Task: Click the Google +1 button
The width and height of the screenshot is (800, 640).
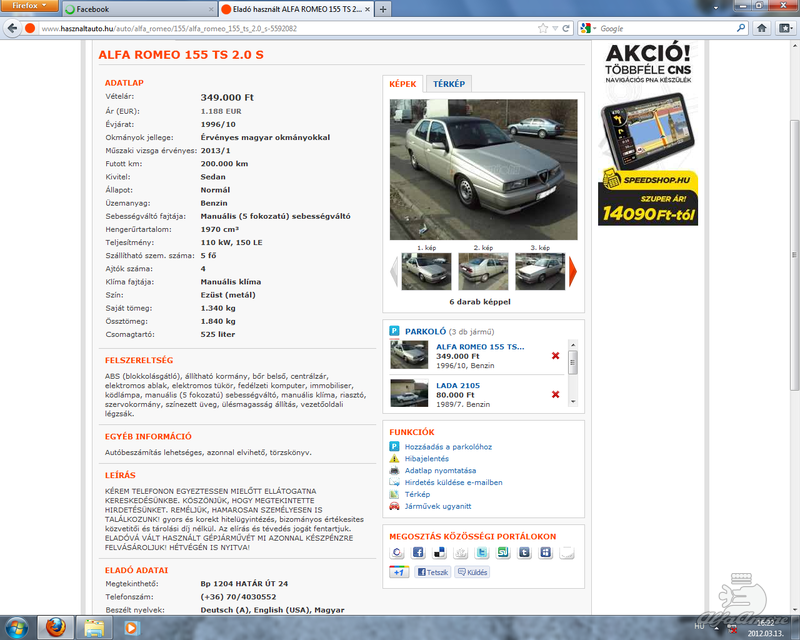Action: 399,572
